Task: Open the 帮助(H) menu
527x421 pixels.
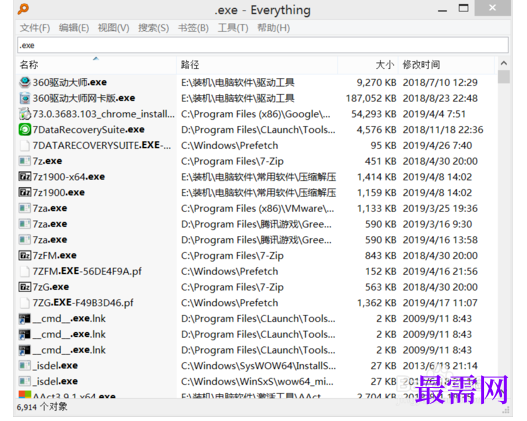Action: (x=274, y=28)
